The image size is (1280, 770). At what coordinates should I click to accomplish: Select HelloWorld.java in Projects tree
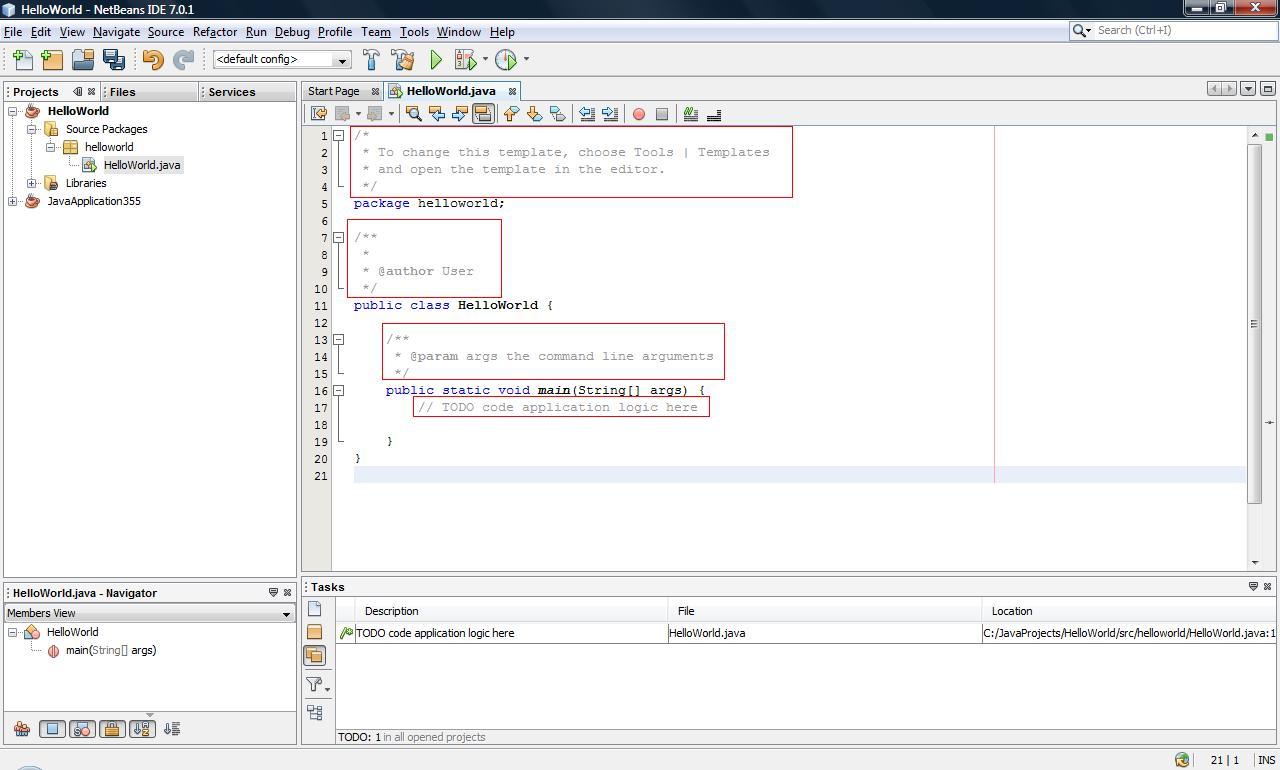coord(142,165)
